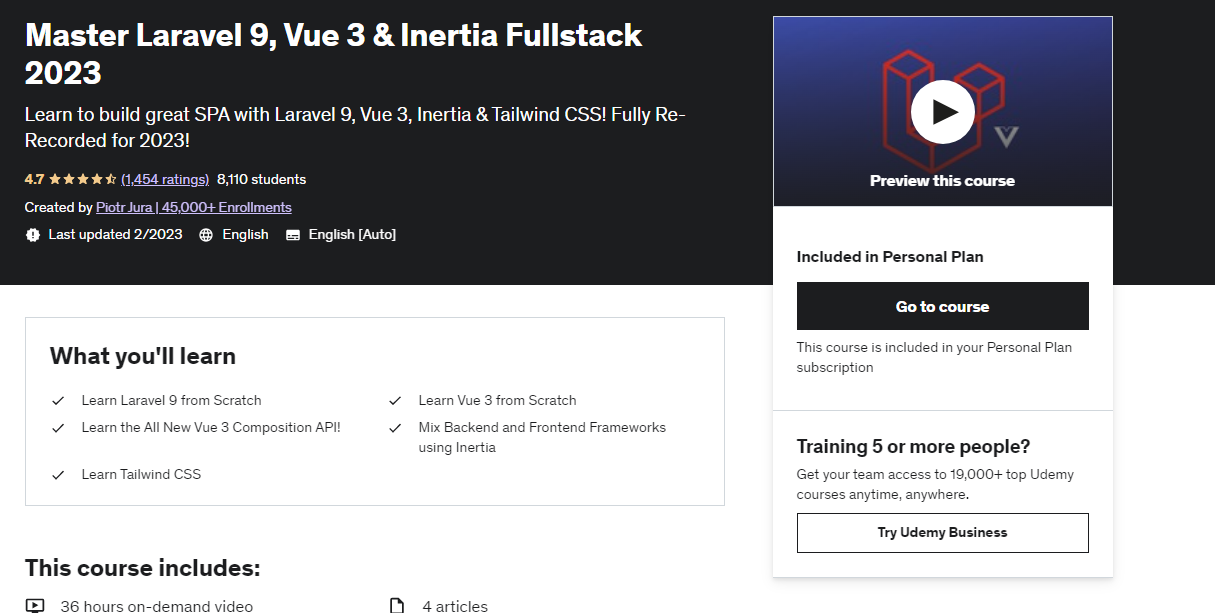
Task: Click the 4.7 rating score
Action: pyautogui.click(x=34, y=180)
